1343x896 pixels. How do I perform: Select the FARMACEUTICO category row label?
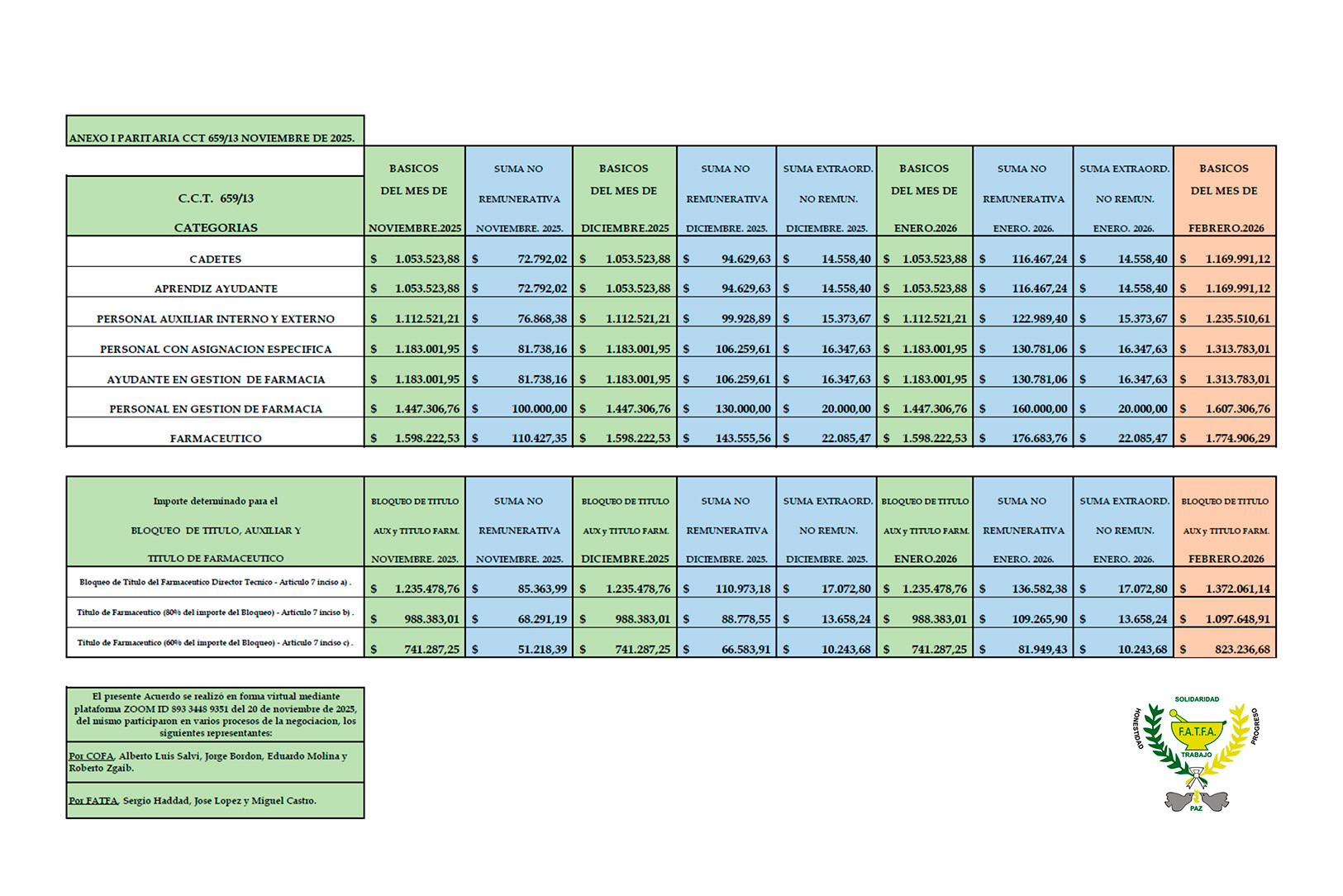point(215,438)
